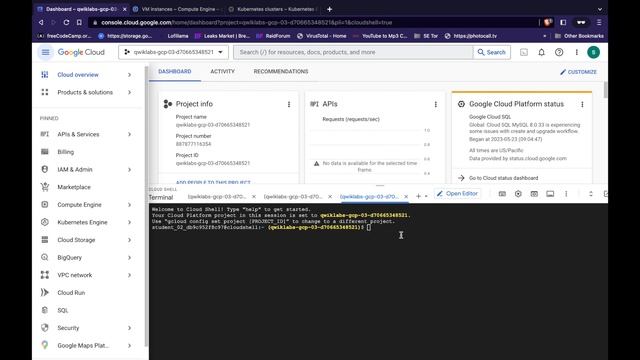Expand the BigQuery submenu arrow
The width and height of the screenshot is (640, 360).
pos(129,258)
